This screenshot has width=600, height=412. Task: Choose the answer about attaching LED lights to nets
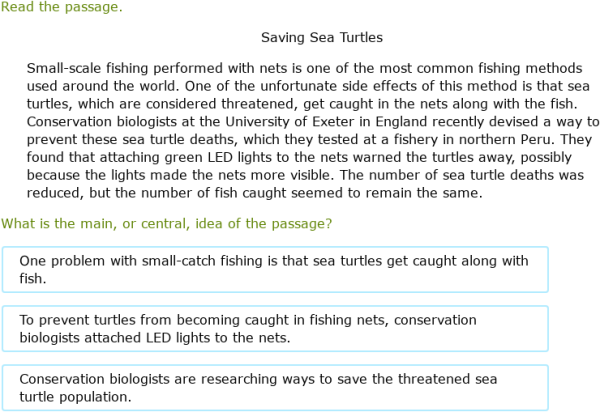pyautogui.click(x=275, y=329)
